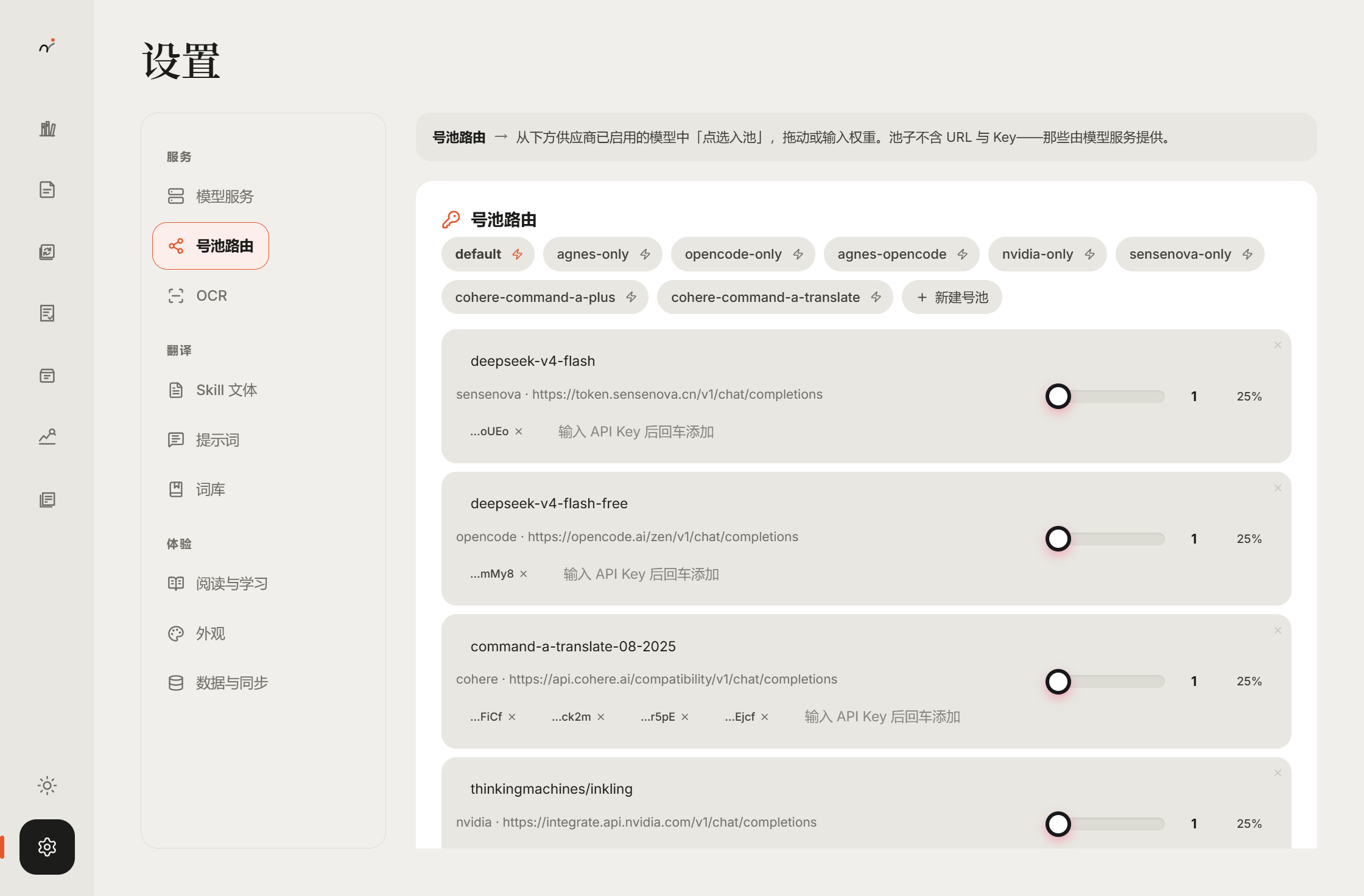Screen dimensions: 1364x896
Task: Select the agnes-opencode pool tab
Action: (901, 254)
